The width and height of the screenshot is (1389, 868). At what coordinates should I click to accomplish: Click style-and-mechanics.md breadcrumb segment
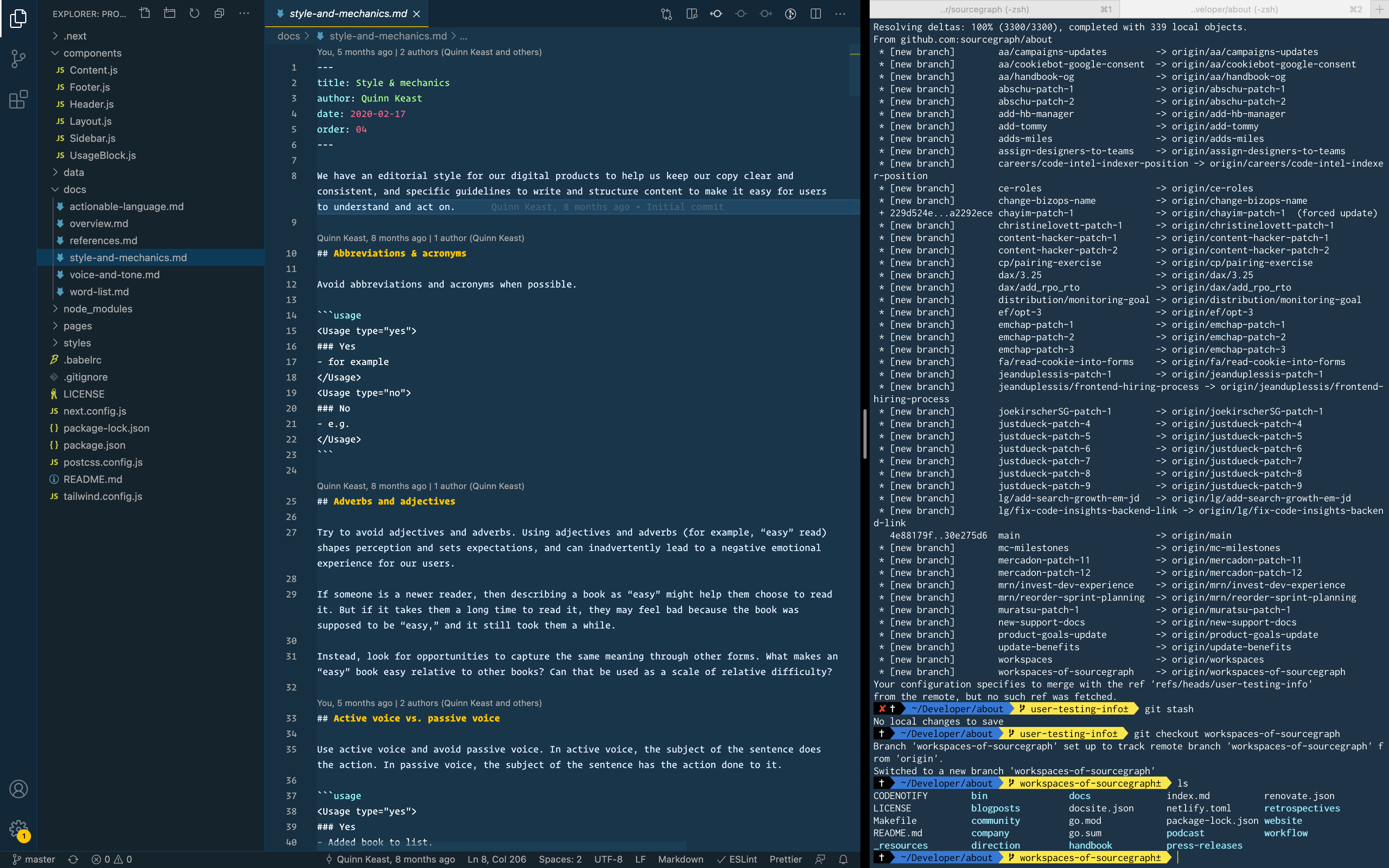[382, 36]
